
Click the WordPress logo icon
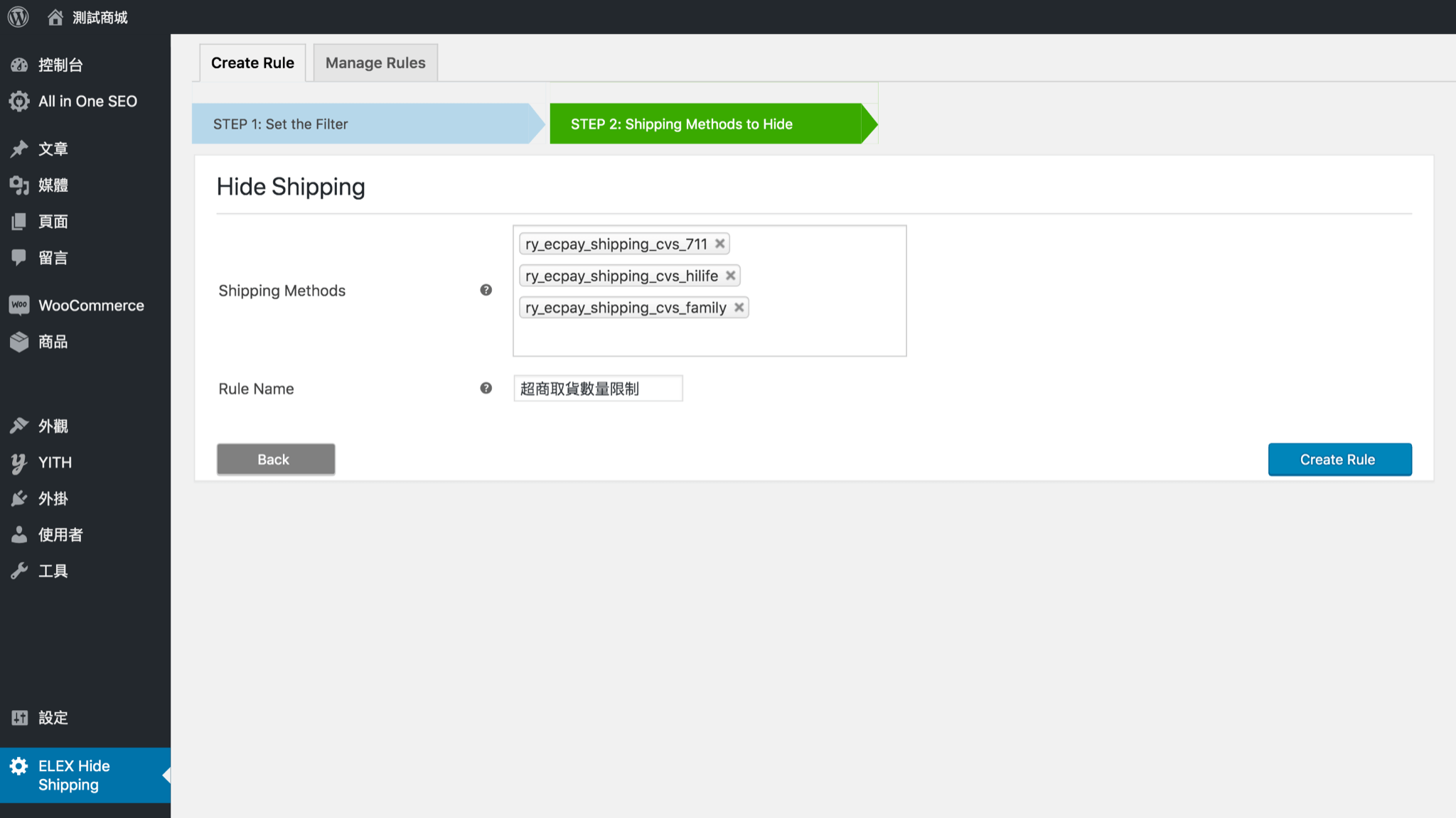click(18, 17)
